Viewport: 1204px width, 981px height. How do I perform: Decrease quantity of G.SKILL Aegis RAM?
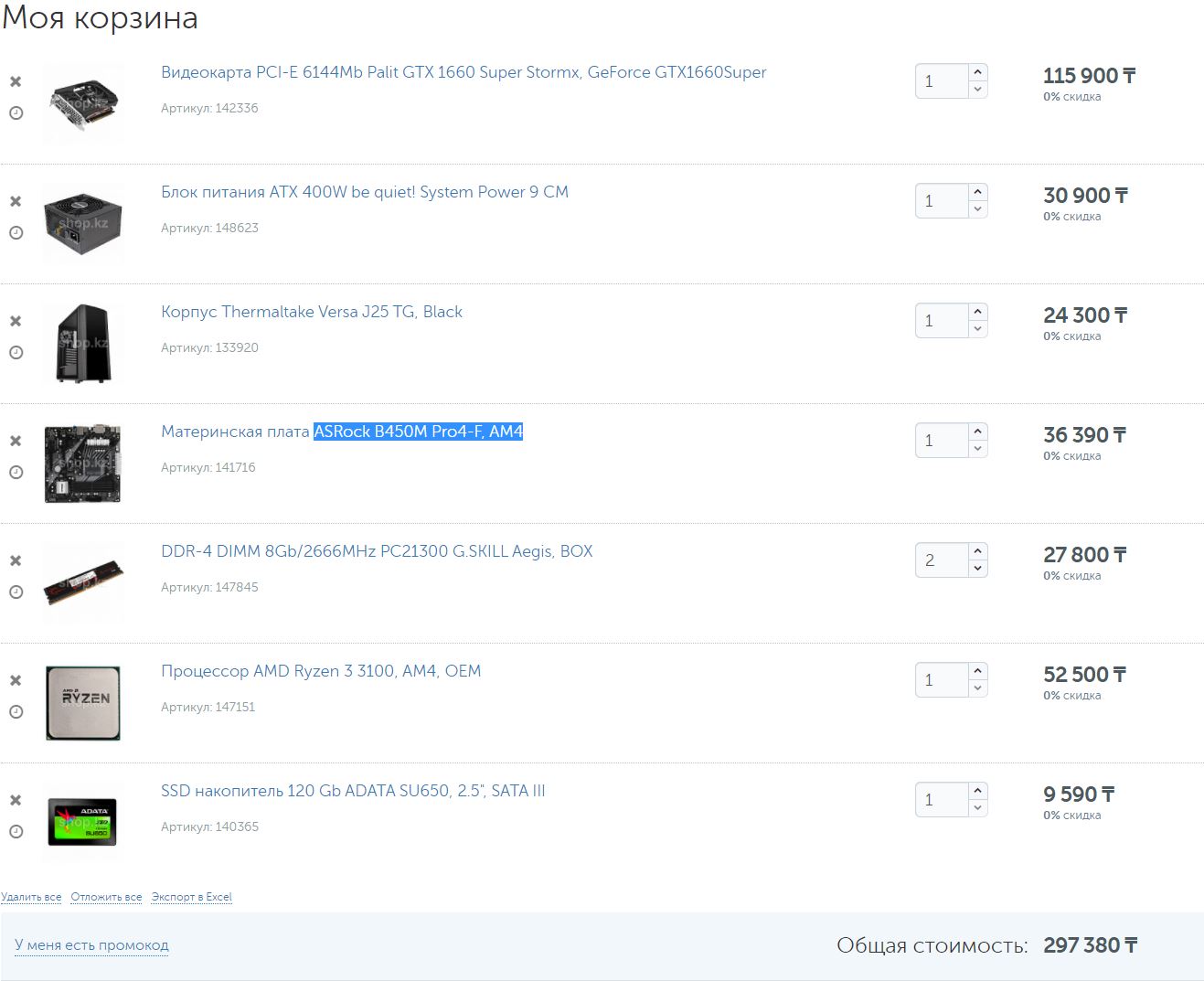point(977,569)
